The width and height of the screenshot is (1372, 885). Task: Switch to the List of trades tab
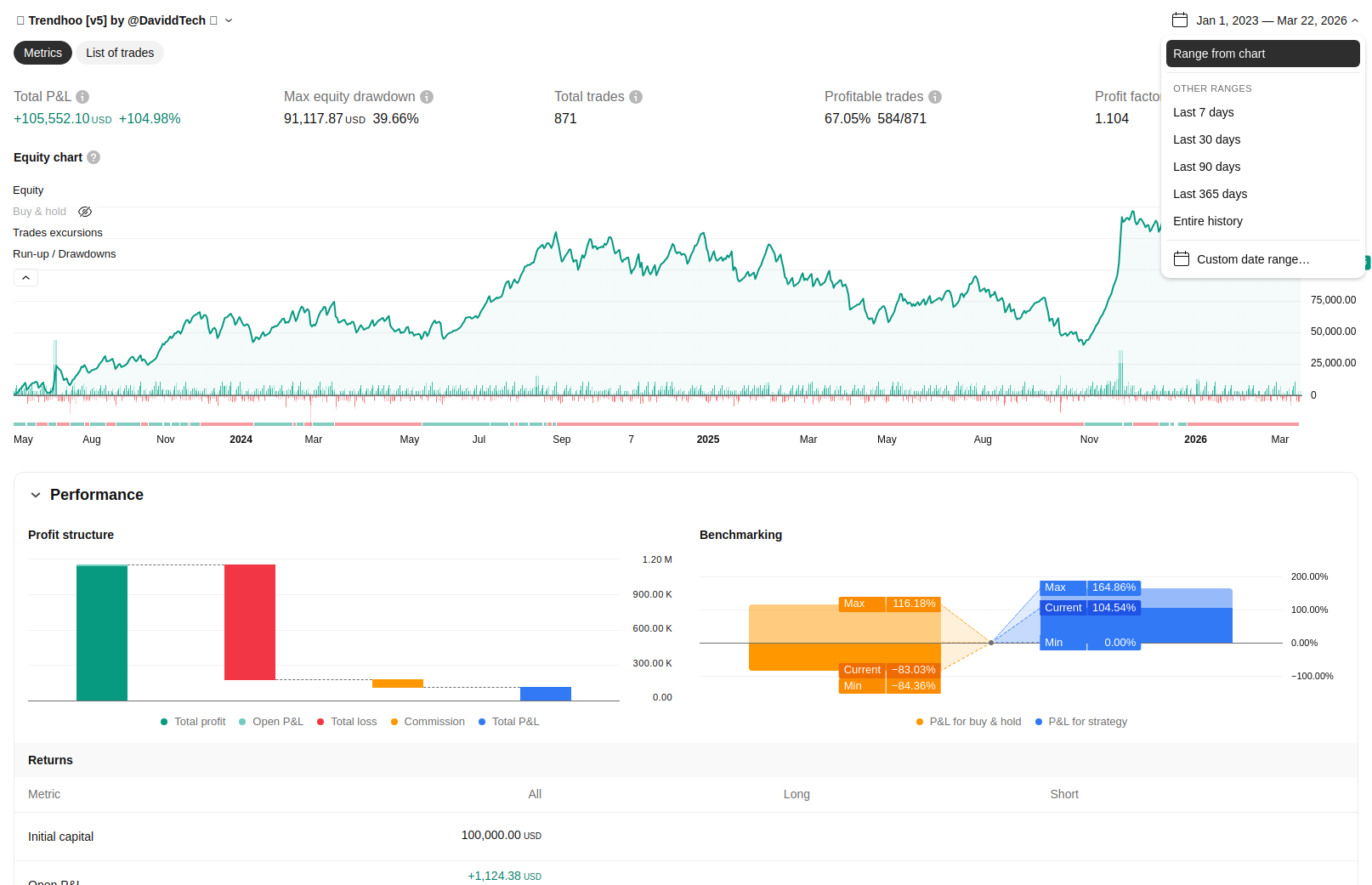(x=120, y=53)
